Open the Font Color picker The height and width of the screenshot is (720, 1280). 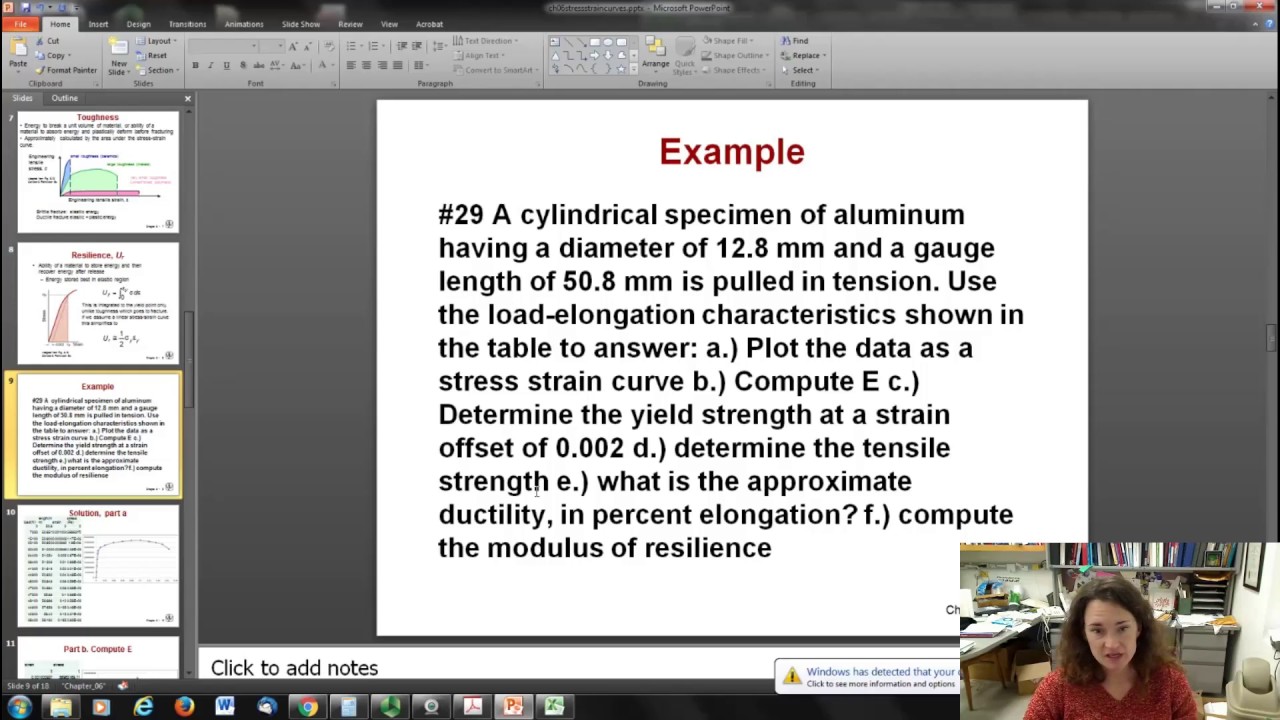coord(325,65)
